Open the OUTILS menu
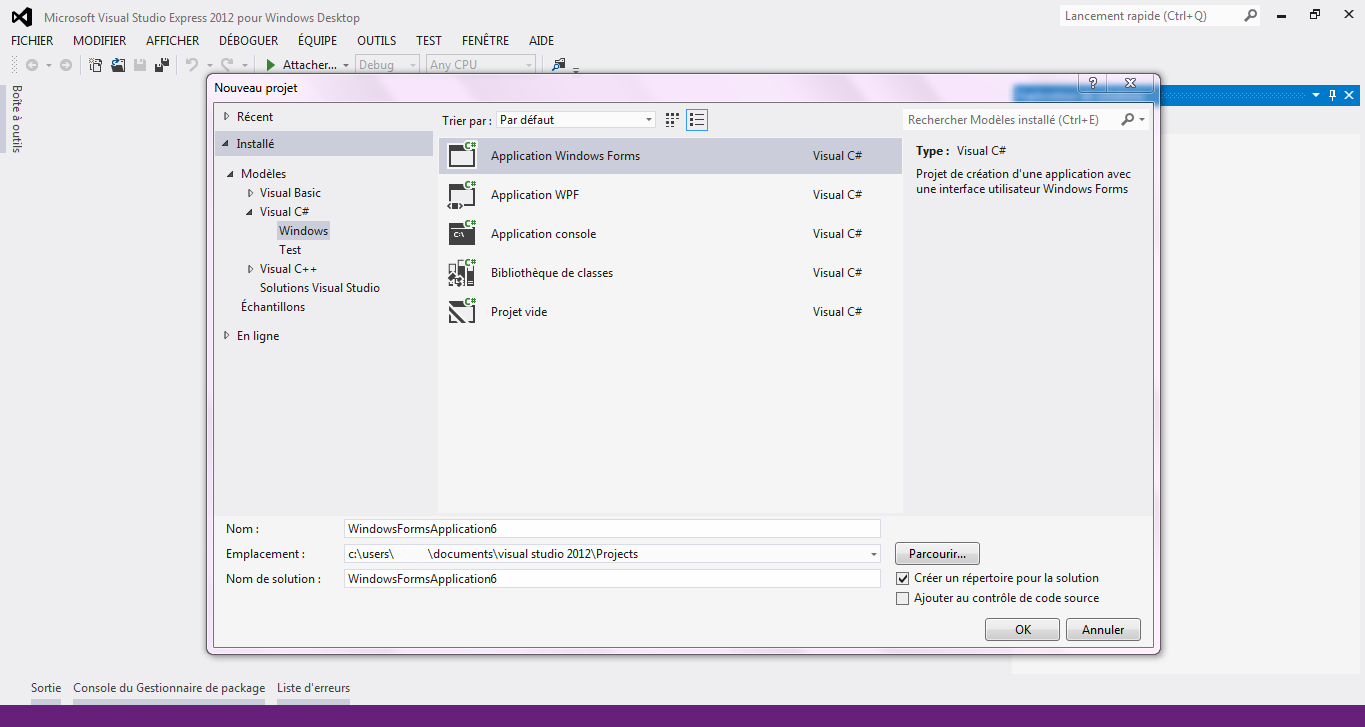This screenshot has height=727, width=1365. [377, 41]
